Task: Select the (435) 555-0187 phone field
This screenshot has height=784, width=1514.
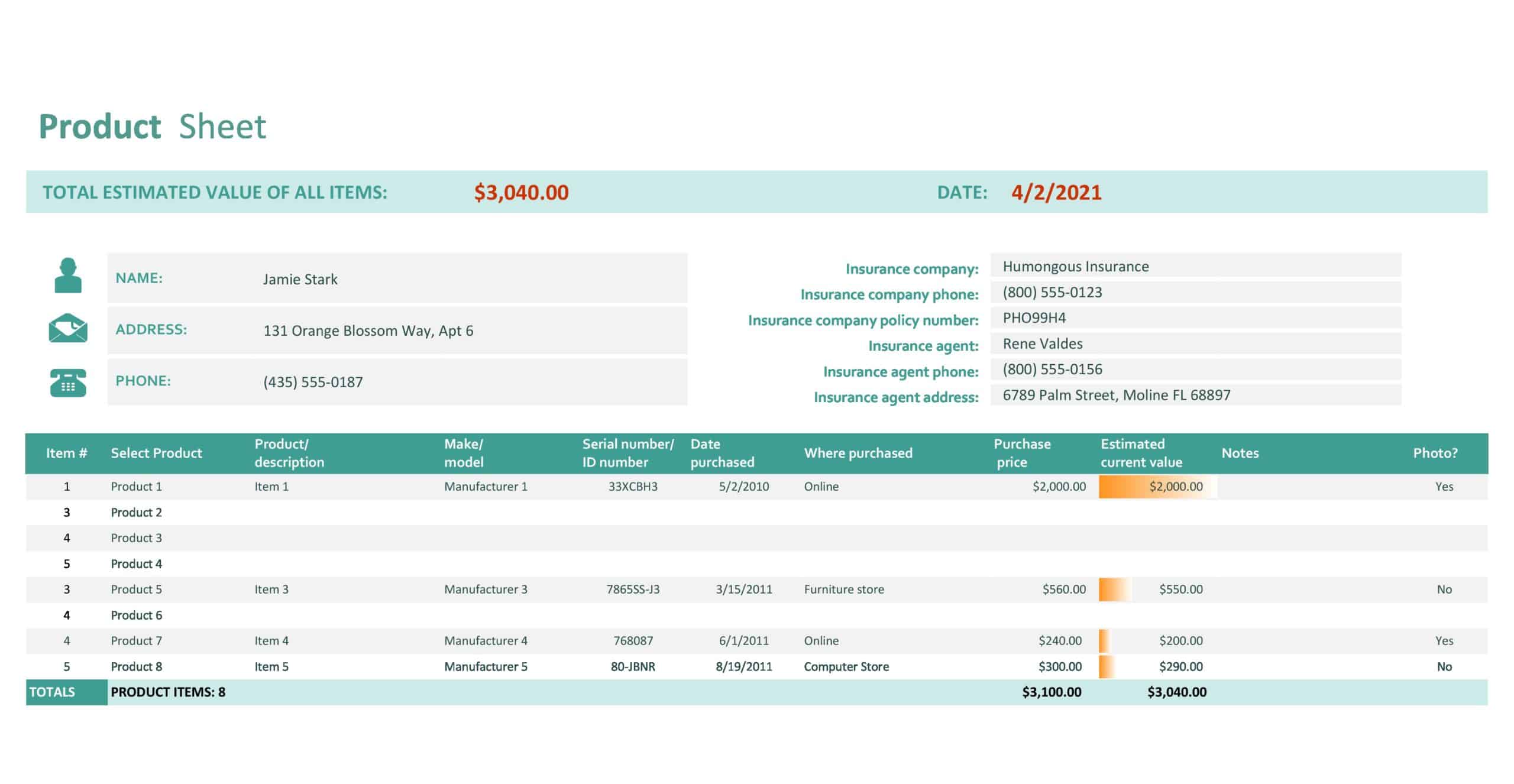Action: (313, 382)
